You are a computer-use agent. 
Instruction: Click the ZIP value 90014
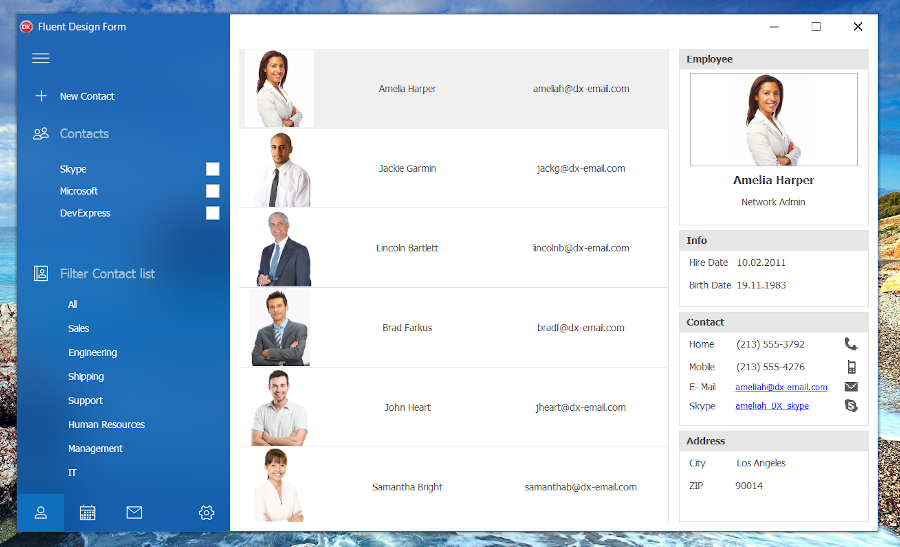coord(749,486)
